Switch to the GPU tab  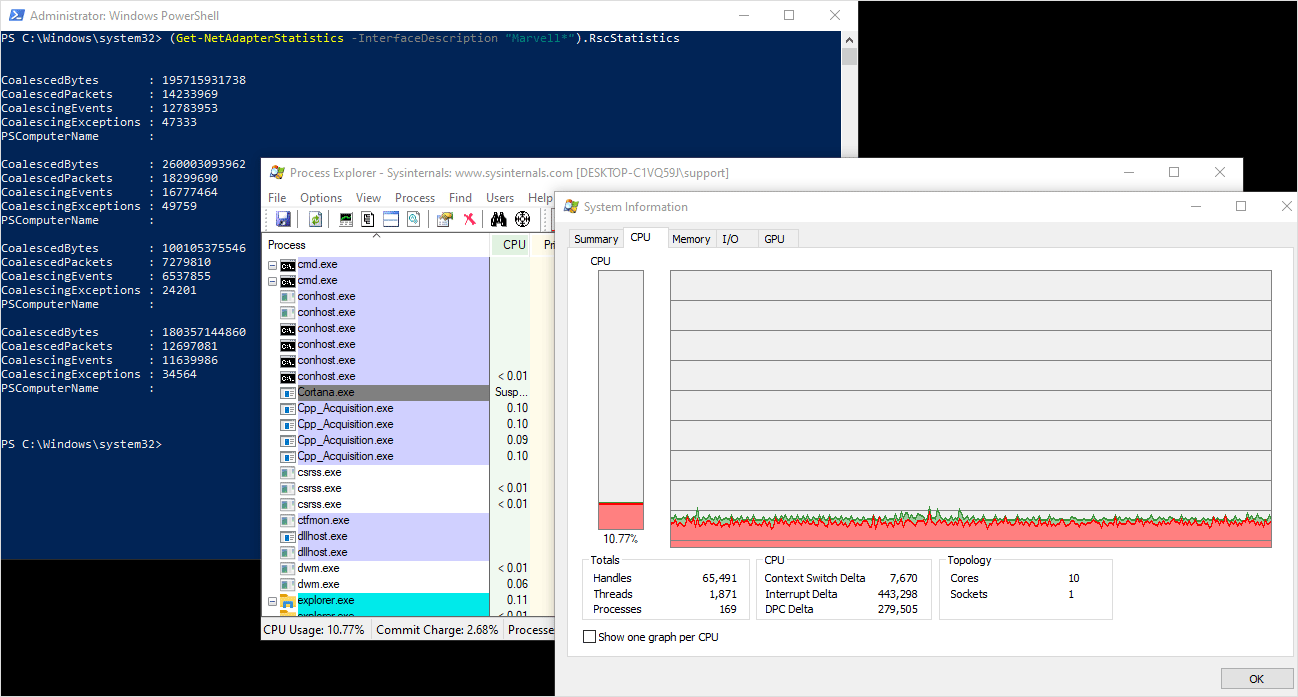click(x=774, y=239)
